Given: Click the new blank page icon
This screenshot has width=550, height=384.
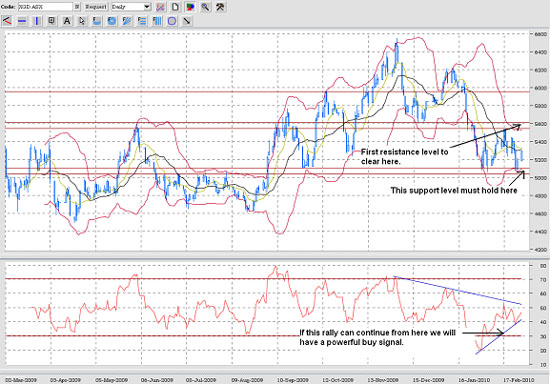Looking at the screenshot, I should click(x=175, y=7).
